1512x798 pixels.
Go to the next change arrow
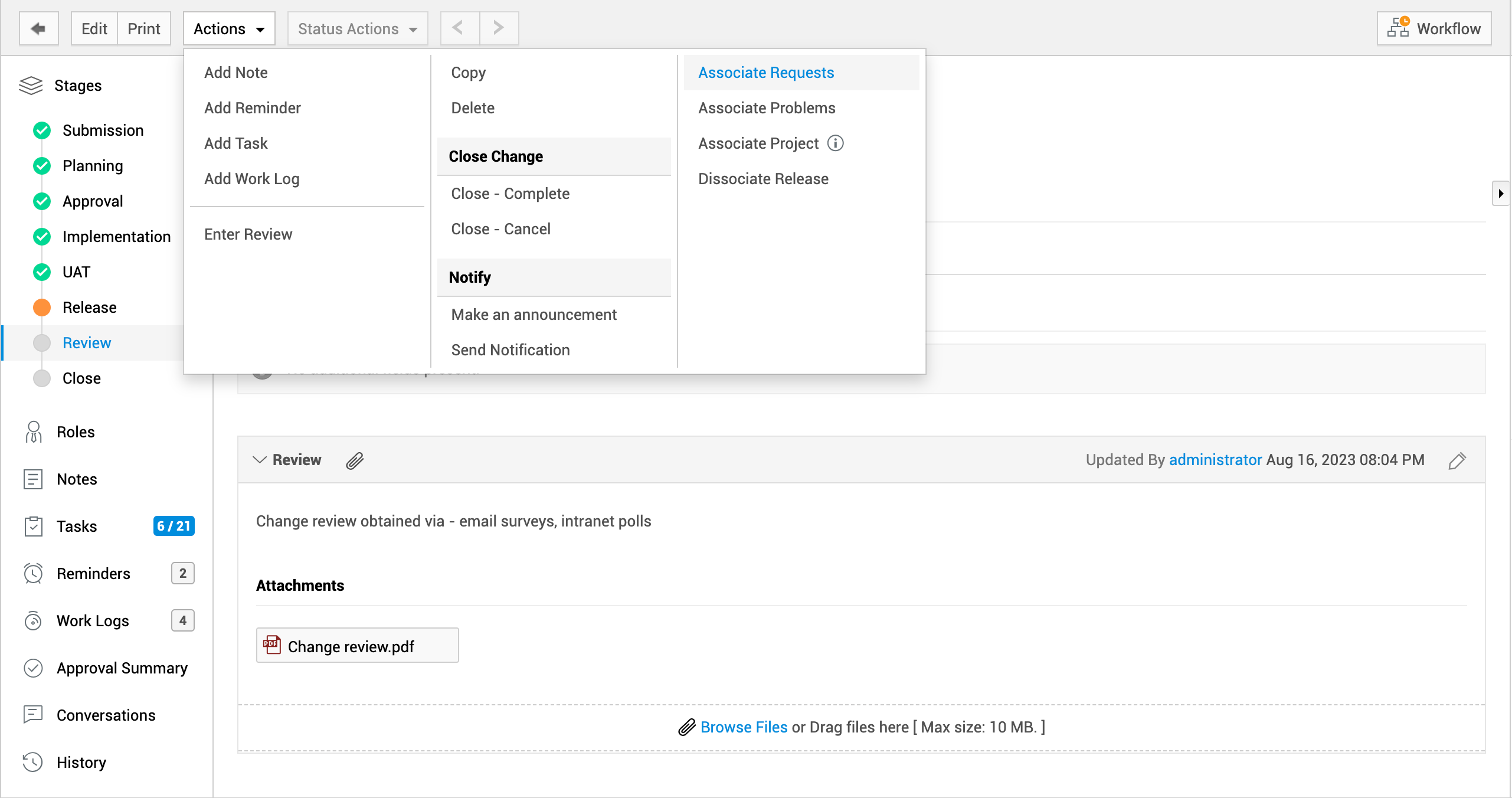coord(499,28)
